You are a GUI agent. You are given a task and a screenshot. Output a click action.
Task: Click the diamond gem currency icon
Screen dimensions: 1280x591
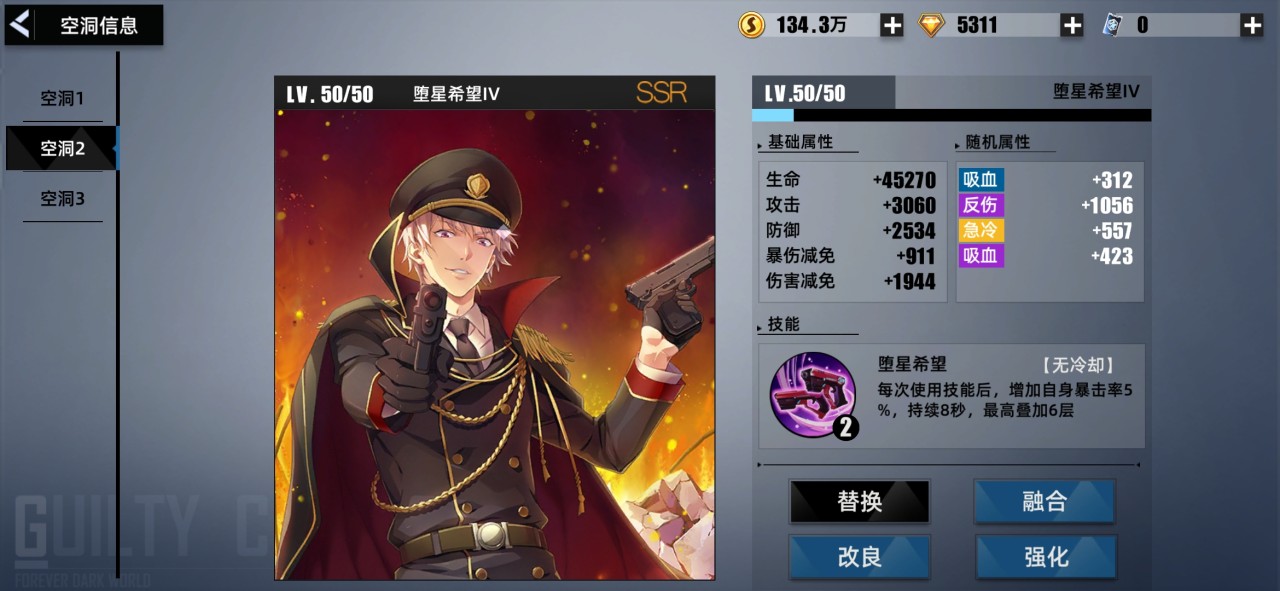[x=932, y=26]
